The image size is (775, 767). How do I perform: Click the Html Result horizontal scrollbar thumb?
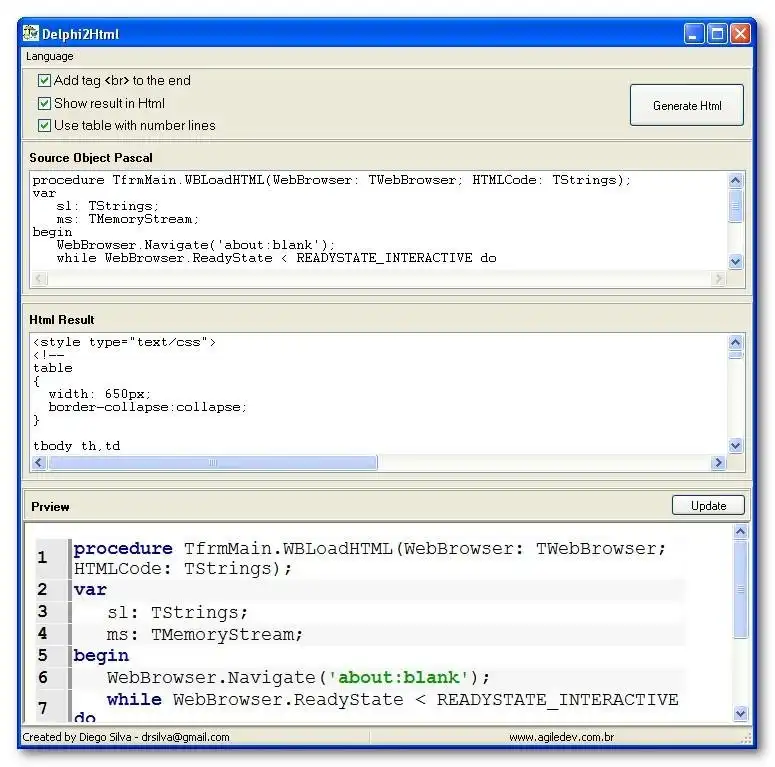(x=213, y=463)
